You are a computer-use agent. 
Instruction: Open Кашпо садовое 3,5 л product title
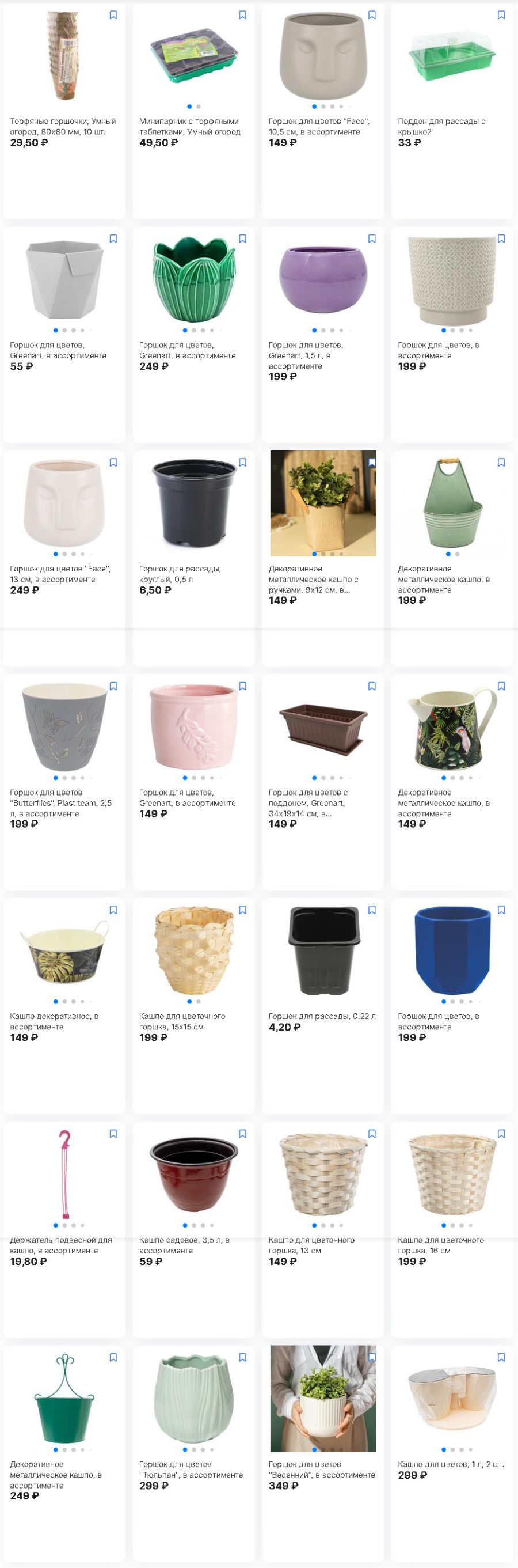[x=184, y=1245]
